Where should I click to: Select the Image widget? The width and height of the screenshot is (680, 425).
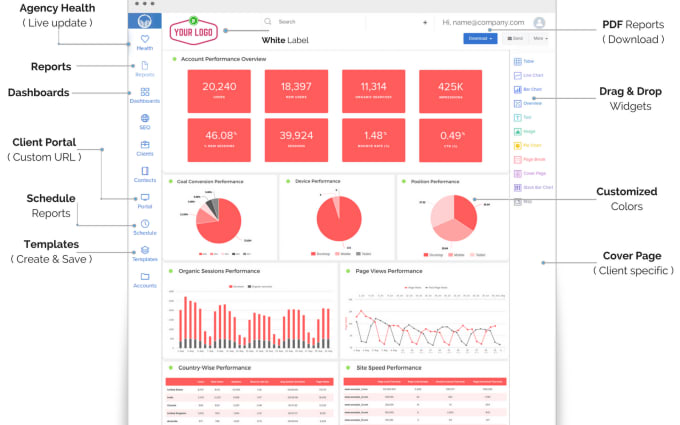pos(525,131)
